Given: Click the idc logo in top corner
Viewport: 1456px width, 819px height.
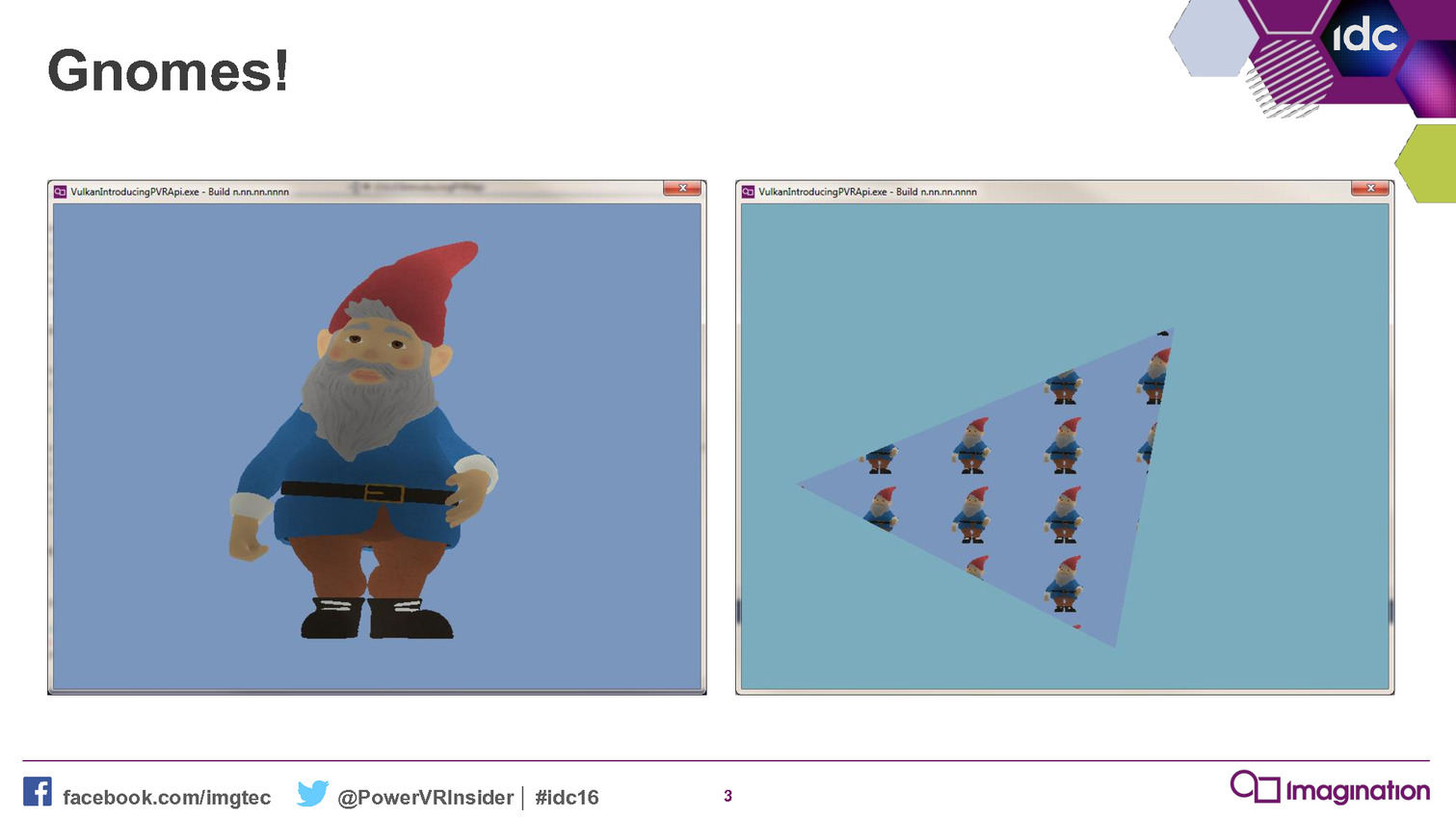Looking at the screenshot, I should tap(1363, 38).
